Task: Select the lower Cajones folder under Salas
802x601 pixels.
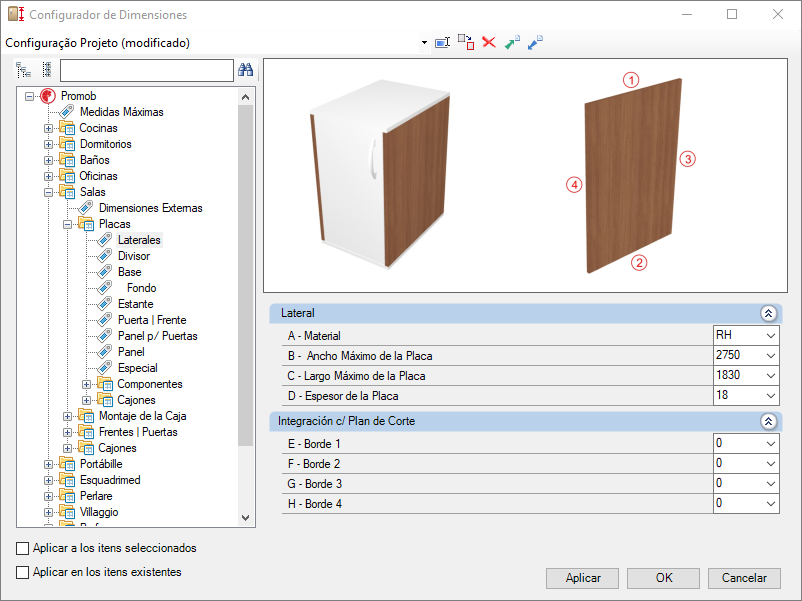Action: pyautogui.click(x=117, y=448)
